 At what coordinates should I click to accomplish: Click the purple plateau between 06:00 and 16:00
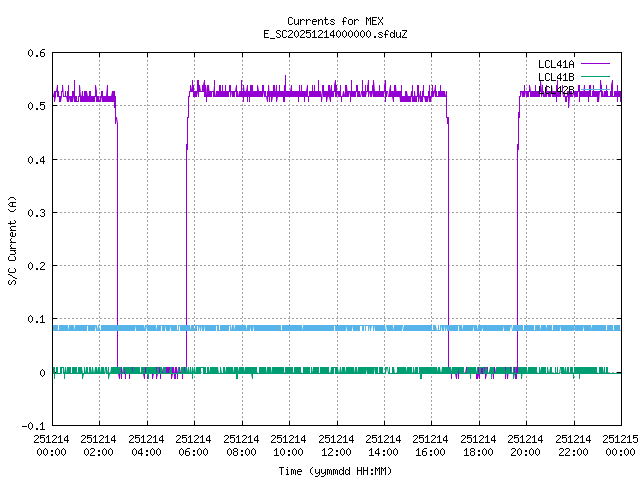320,95
